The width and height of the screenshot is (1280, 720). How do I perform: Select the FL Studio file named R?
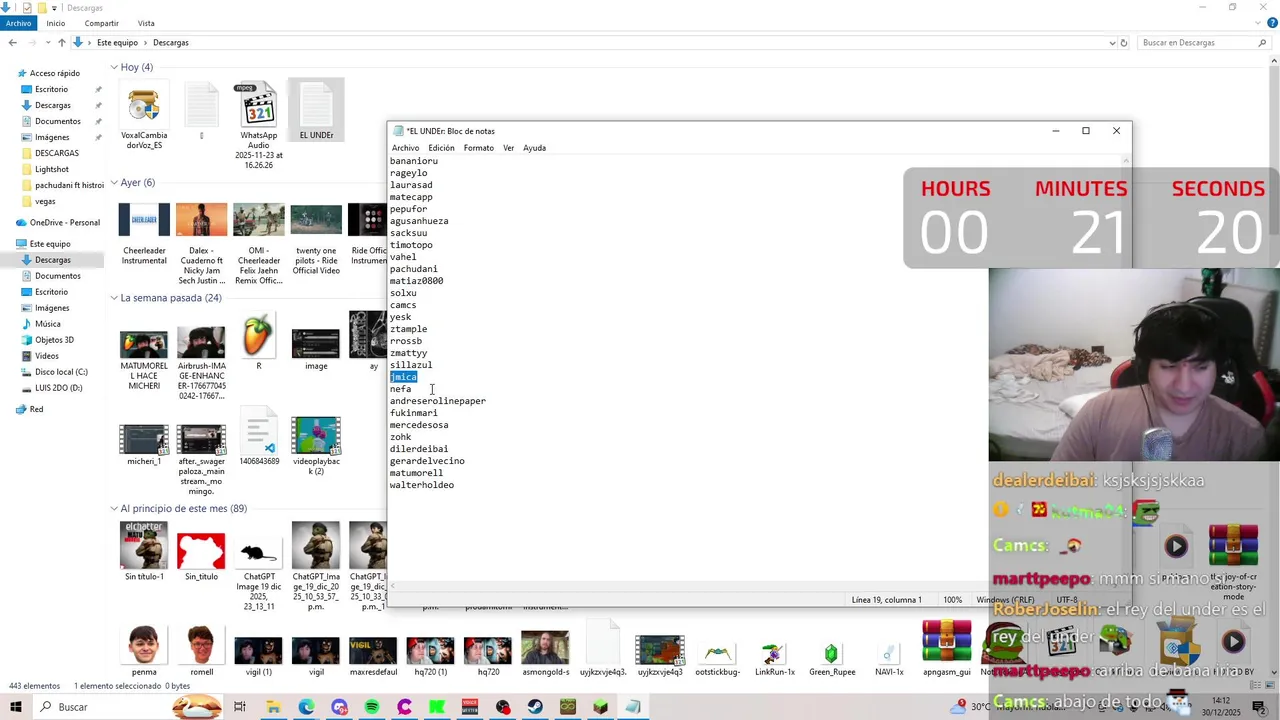(x=258, y=342)
